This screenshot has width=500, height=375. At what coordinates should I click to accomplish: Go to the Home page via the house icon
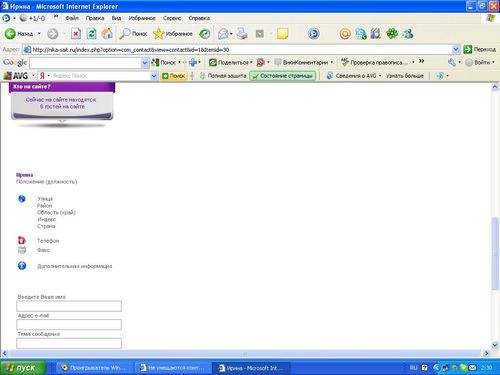point(107,34)
